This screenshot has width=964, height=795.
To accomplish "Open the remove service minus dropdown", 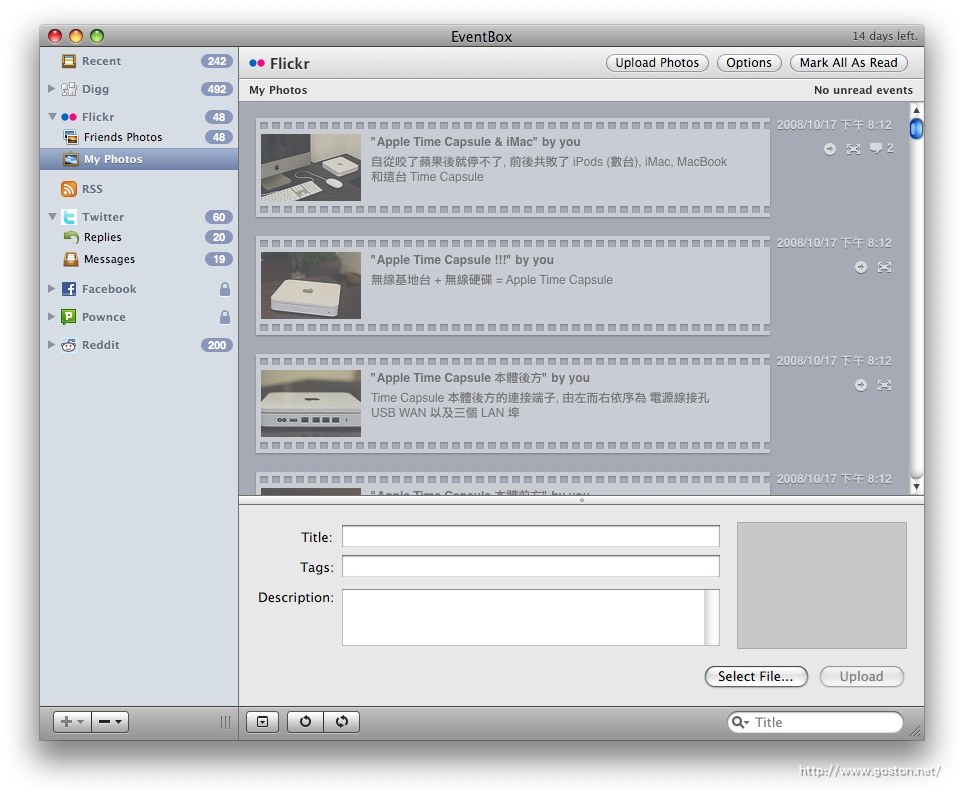I will pos(110,722).
